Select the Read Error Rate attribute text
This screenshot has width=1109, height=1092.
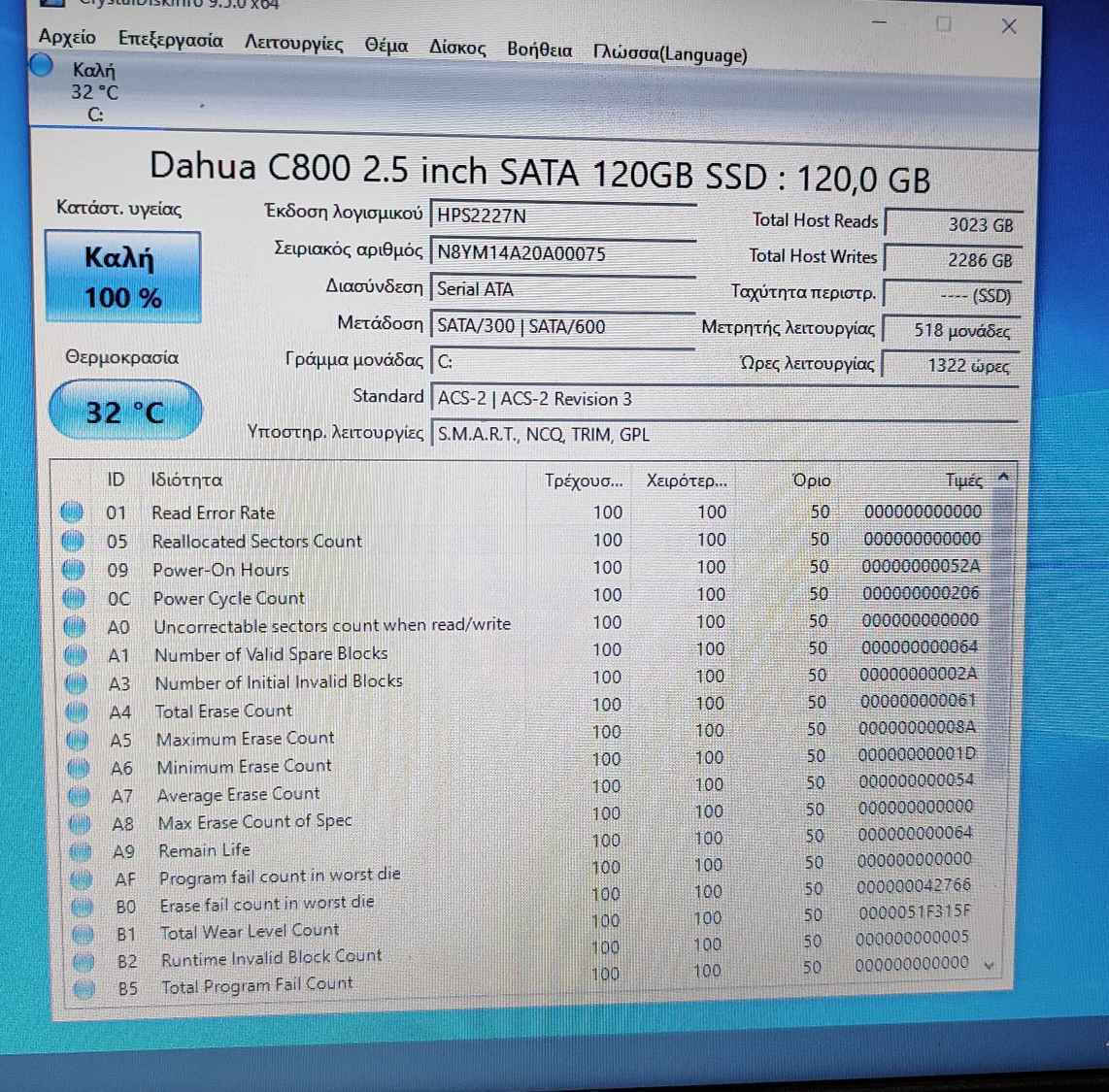214,513
